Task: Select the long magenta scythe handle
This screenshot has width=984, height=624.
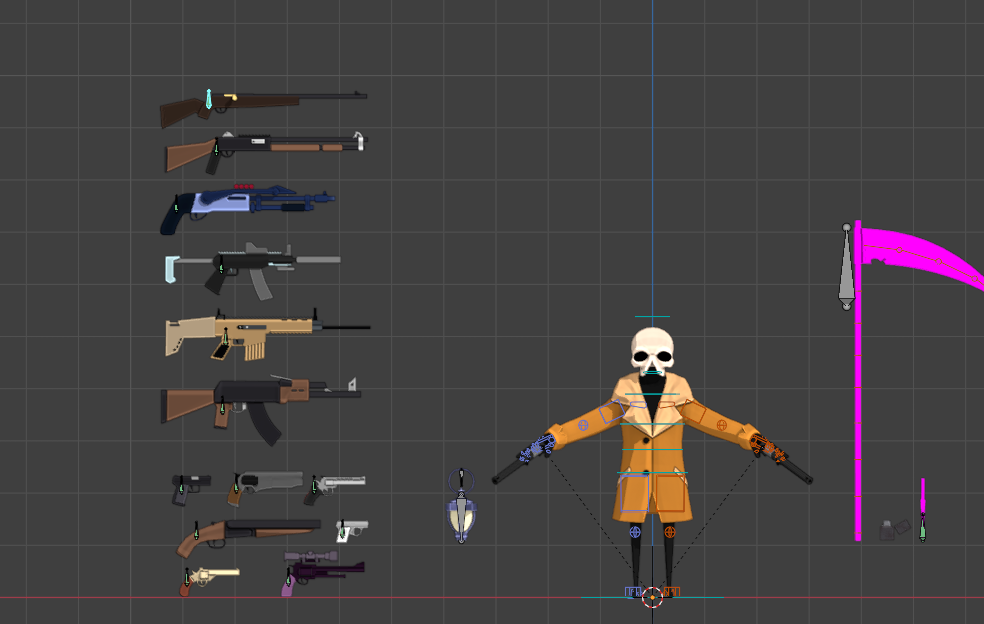Action: (858, 400)
